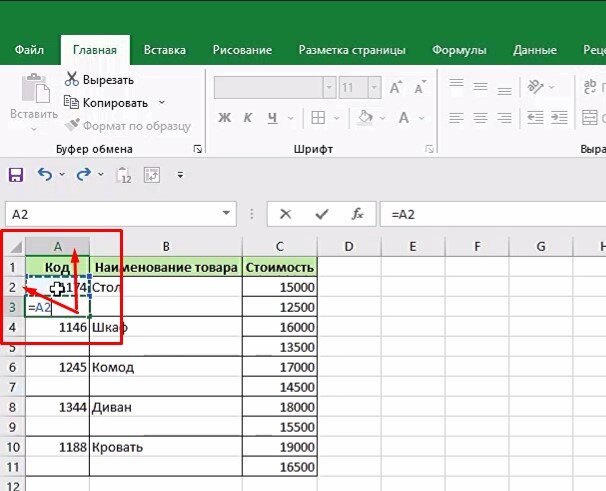Switch to the Данные tab
This screenshot has width=606, height=491.
[x=535, y=50]
